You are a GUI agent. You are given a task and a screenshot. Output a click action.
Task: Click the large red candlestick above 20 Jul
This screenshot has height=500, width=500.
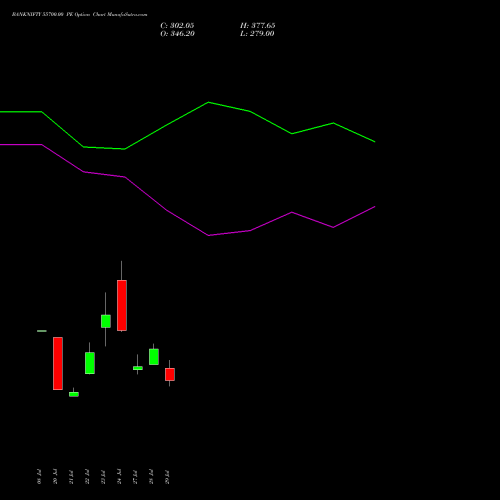click(x=58, y=363)
